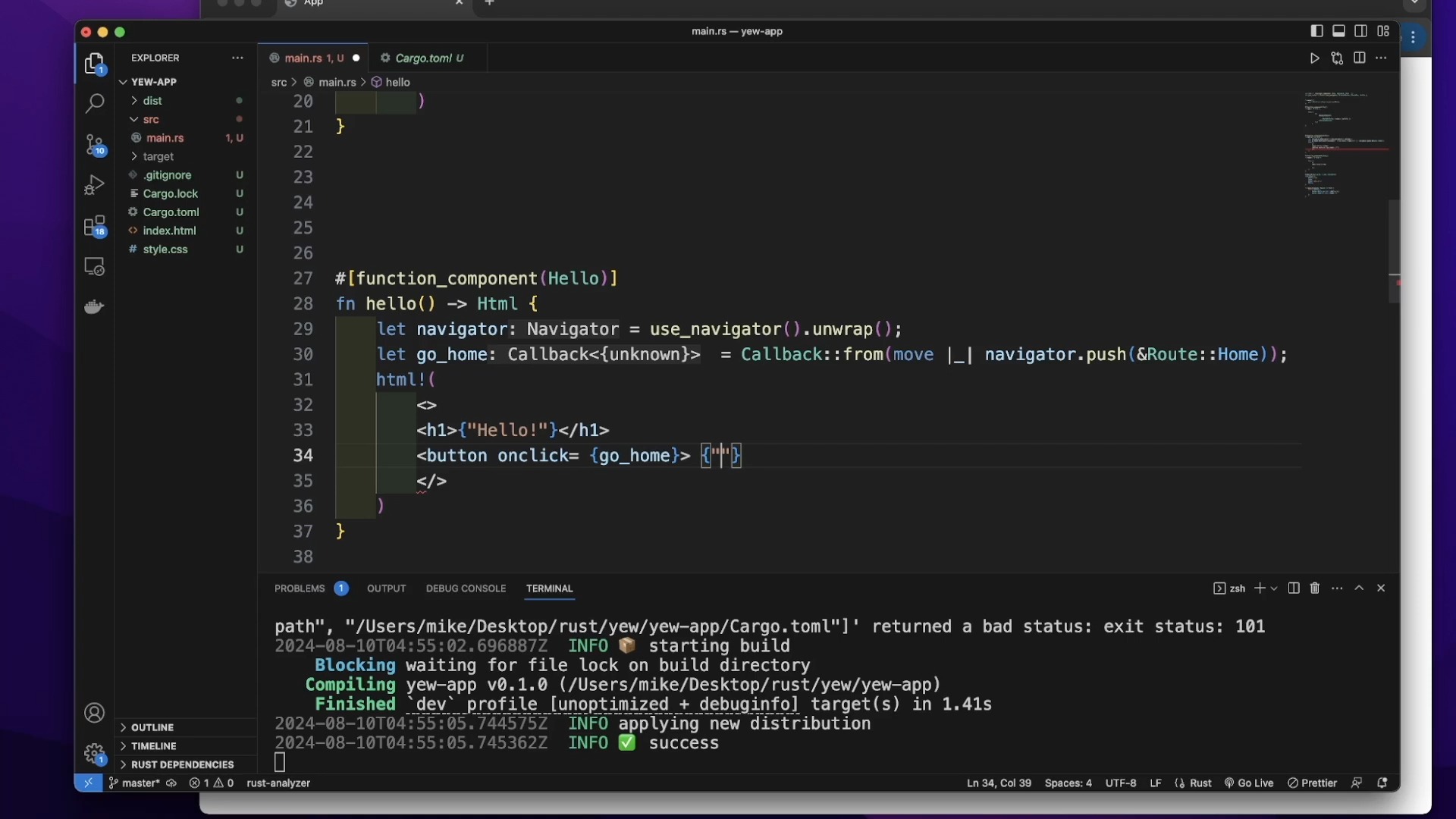Screen dimensions: 1456x819
Task: Open the Search view in activity bar
Action: pos(94,104)
